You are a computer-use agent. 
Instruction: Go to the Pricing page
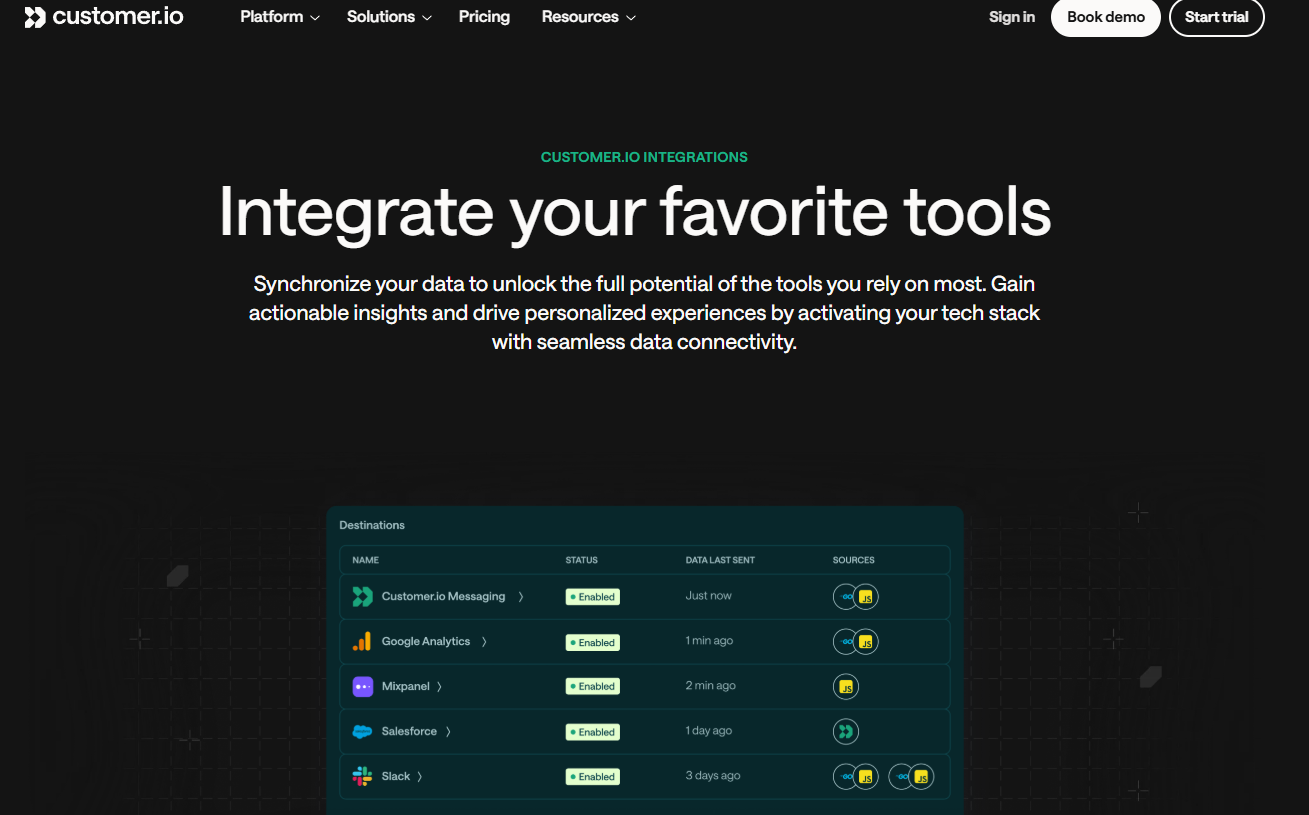click(484, 17)
